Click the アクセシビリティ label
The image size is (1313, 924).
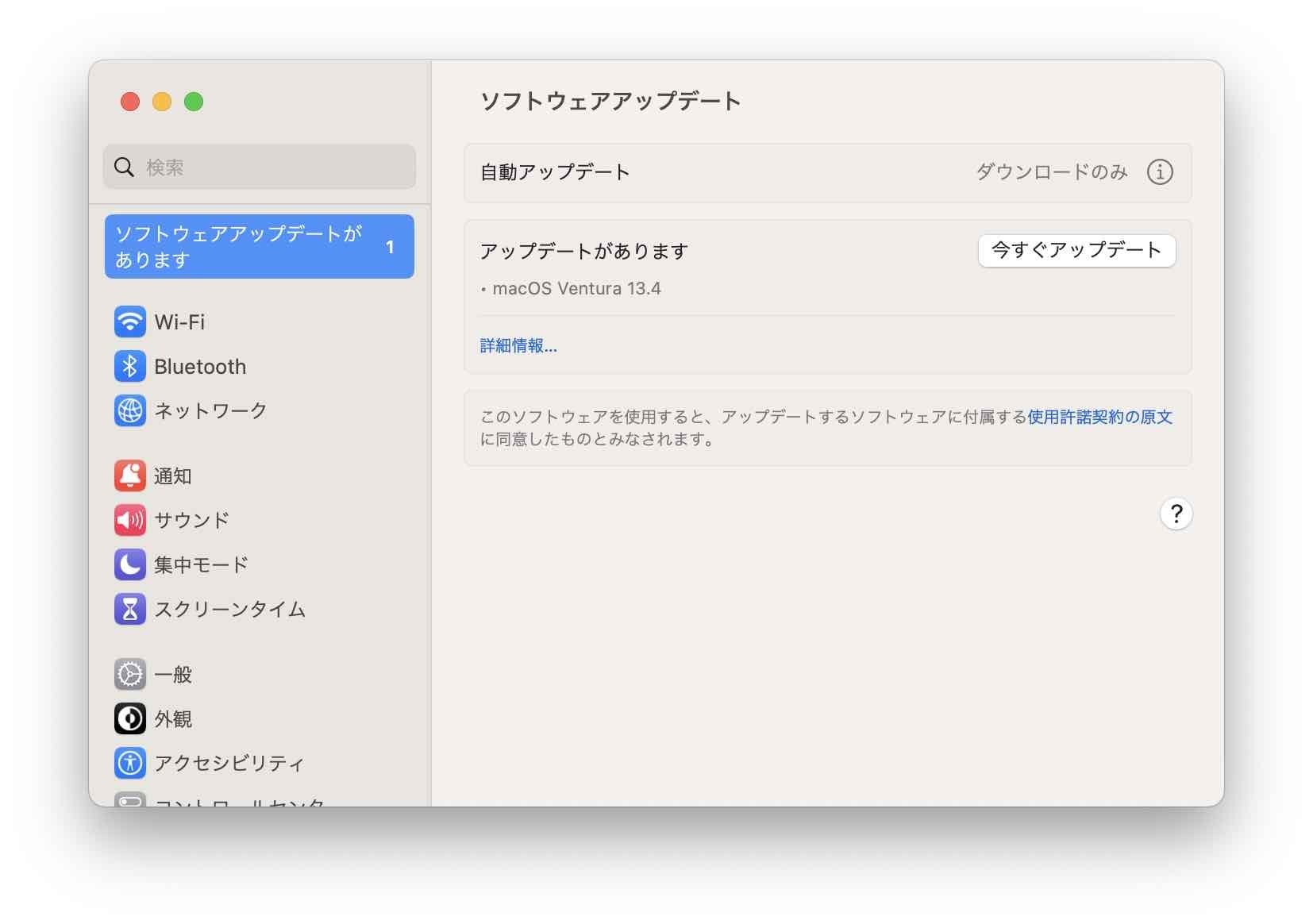point(229,764)
